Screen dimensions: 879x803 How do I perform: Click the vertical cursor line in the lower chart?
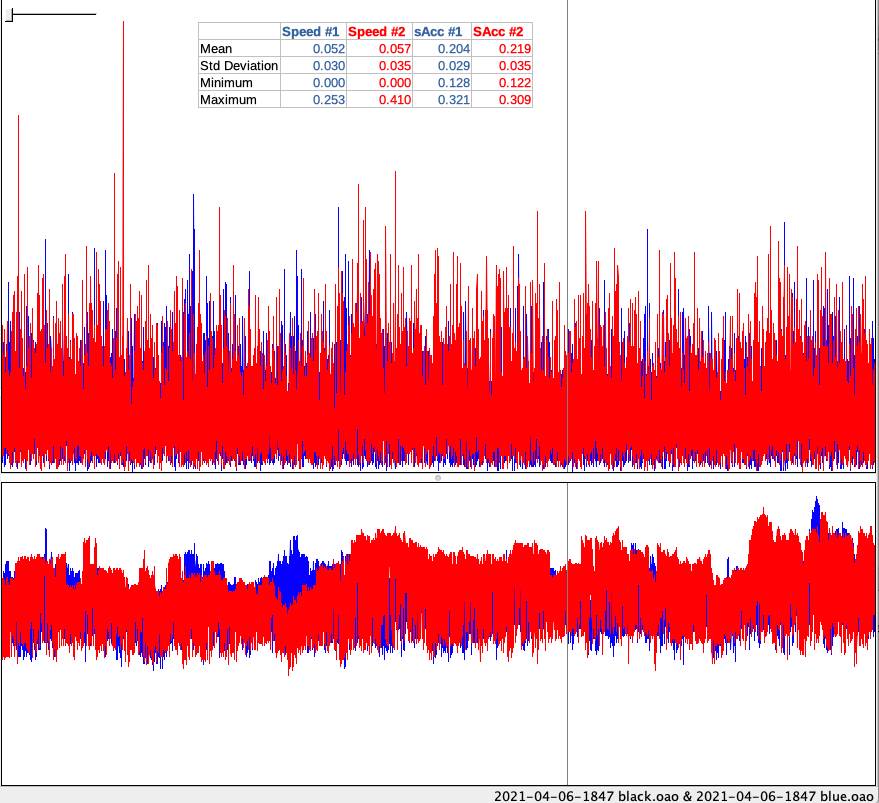567,720
